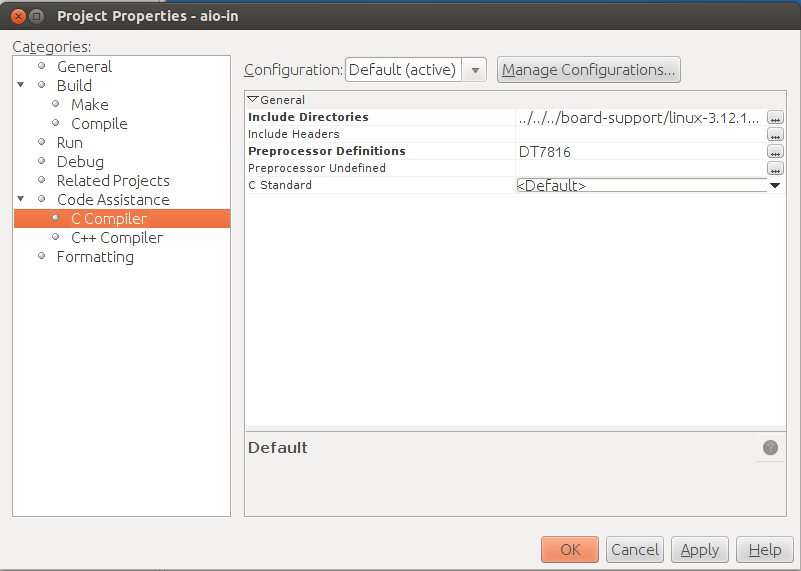Screen dimensions: 801x571
Task: Open the Preprocessor Definitions editor ellipsis button
Action: 775,152
